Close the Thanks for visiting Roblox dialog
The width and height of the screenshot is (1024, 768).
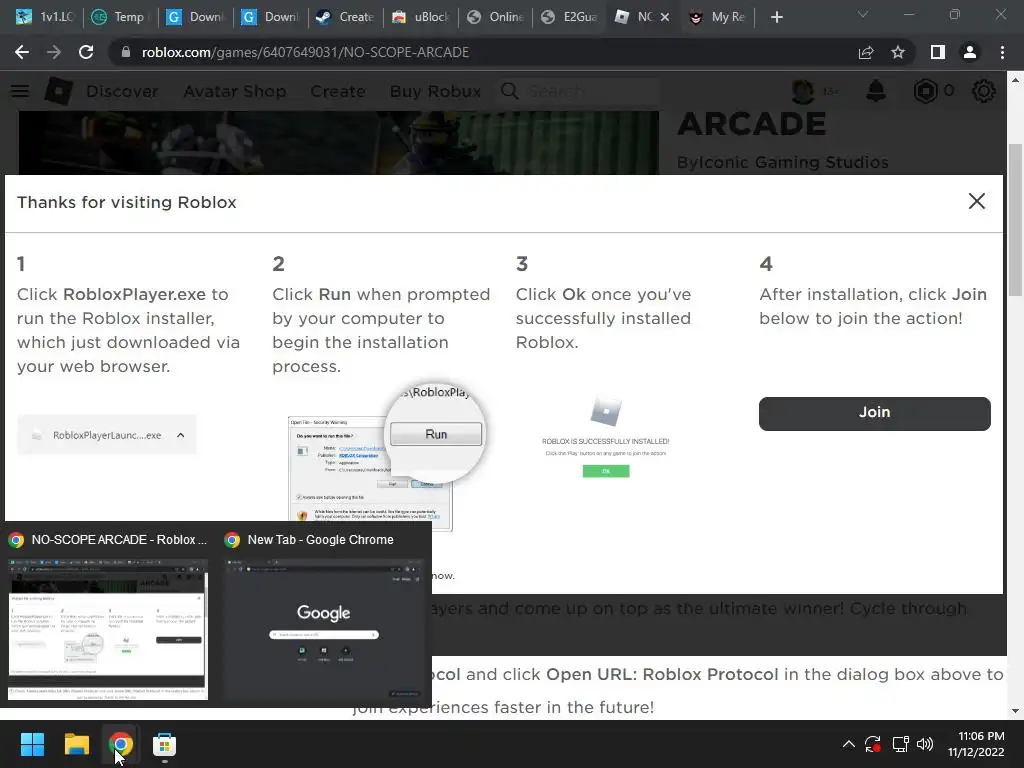click(976, 201)
